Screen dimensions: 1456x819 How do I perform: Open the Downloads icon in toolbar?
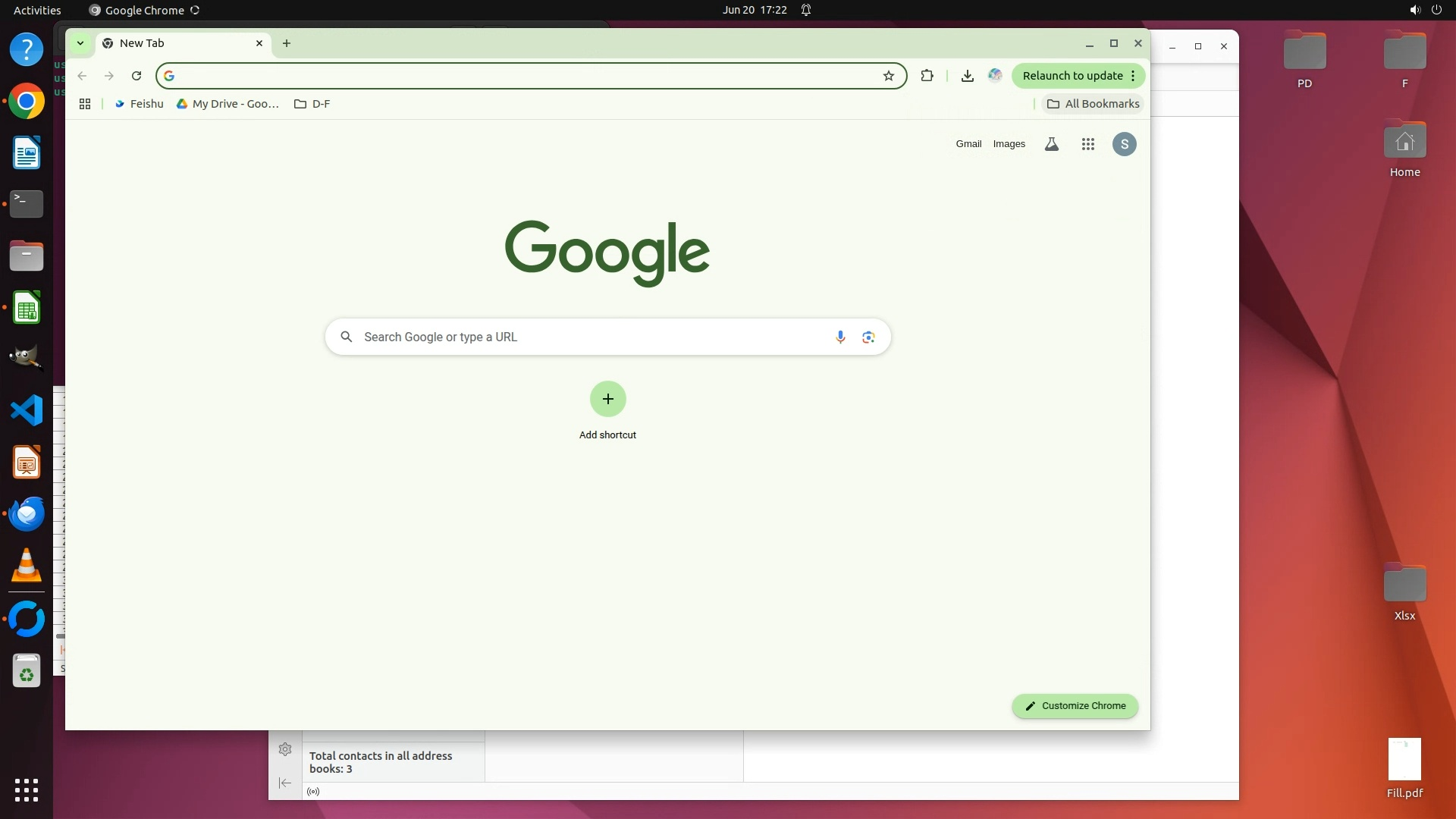tap(967, 76)
